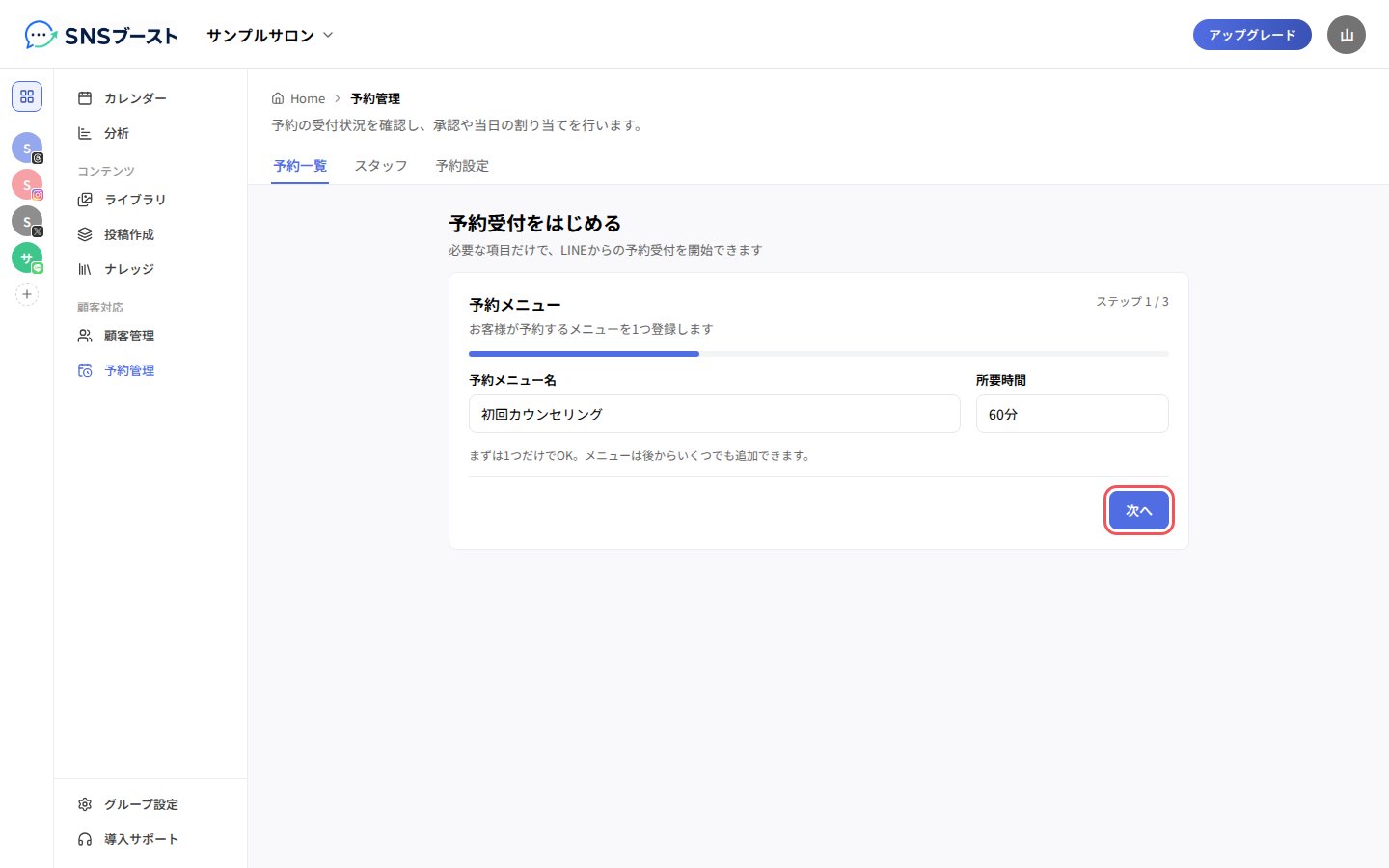Screen dimensions: 1389x868
Task: Select the Instagram account avatar
Action: coord(27,184)
